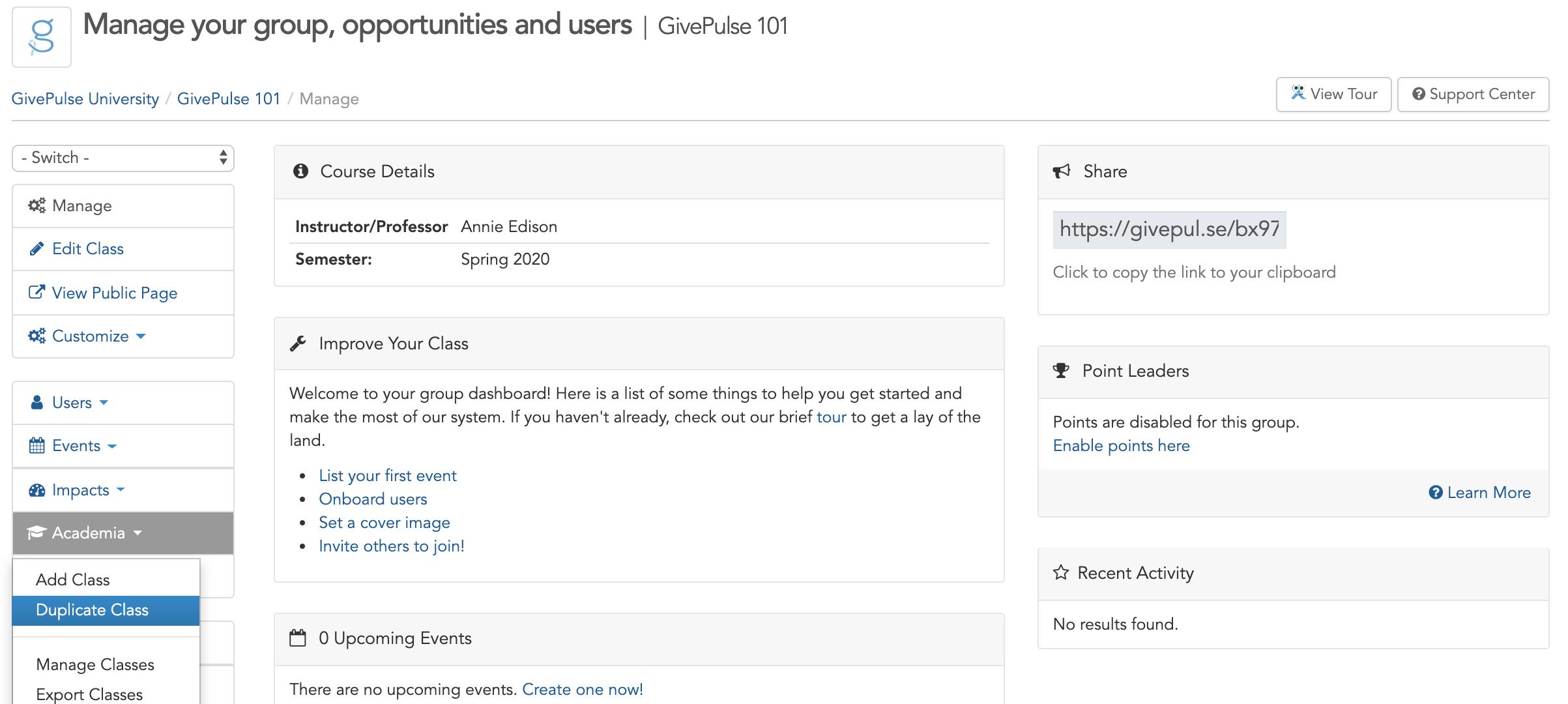Screen dimensions: 1568x704
Task: Click the Upcoming Events calendar icon
Action: [x=298, y=638]
